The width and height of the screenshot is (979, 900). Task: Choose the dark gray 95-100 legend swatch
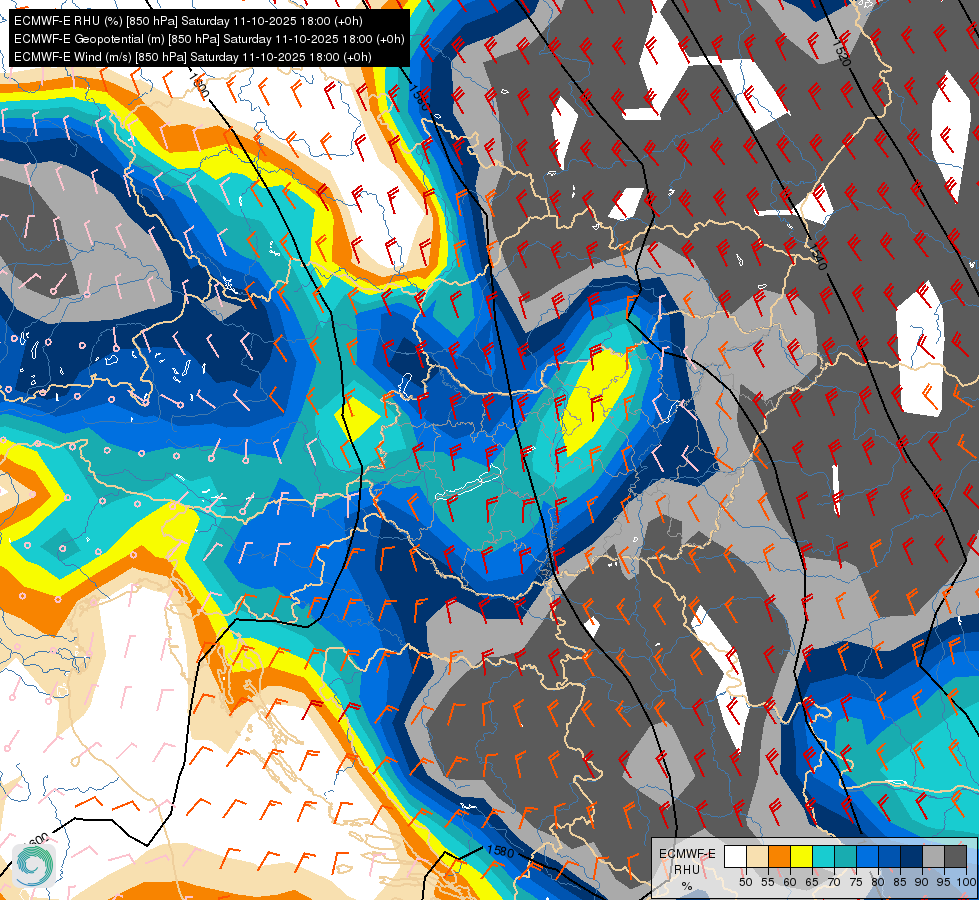click(955, 857)
